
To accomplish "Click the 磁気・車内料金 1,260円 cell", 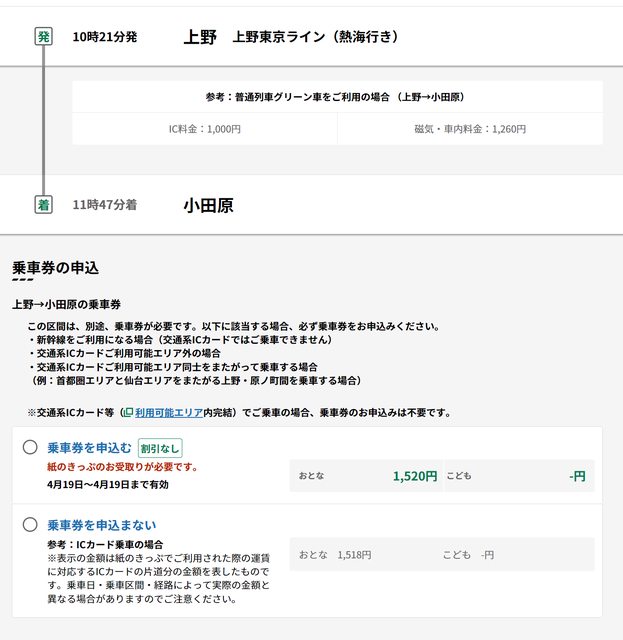I will (469, 129).
